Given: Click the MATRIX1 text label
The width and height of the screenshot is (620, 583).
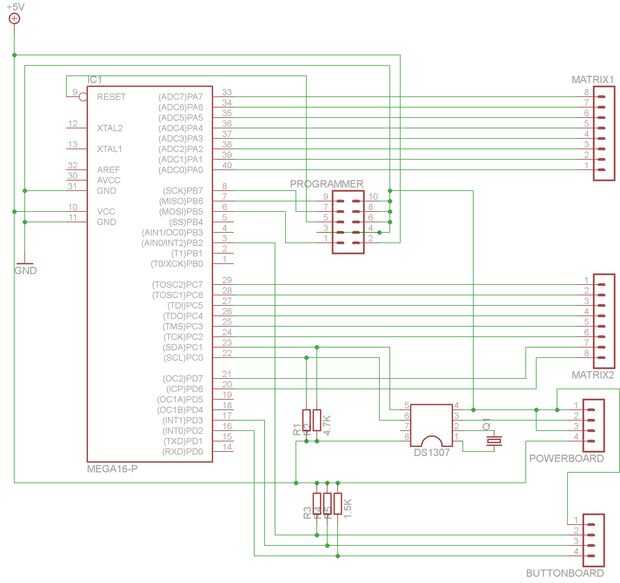Looking at the screenshot, I should [x=593, y=80].
